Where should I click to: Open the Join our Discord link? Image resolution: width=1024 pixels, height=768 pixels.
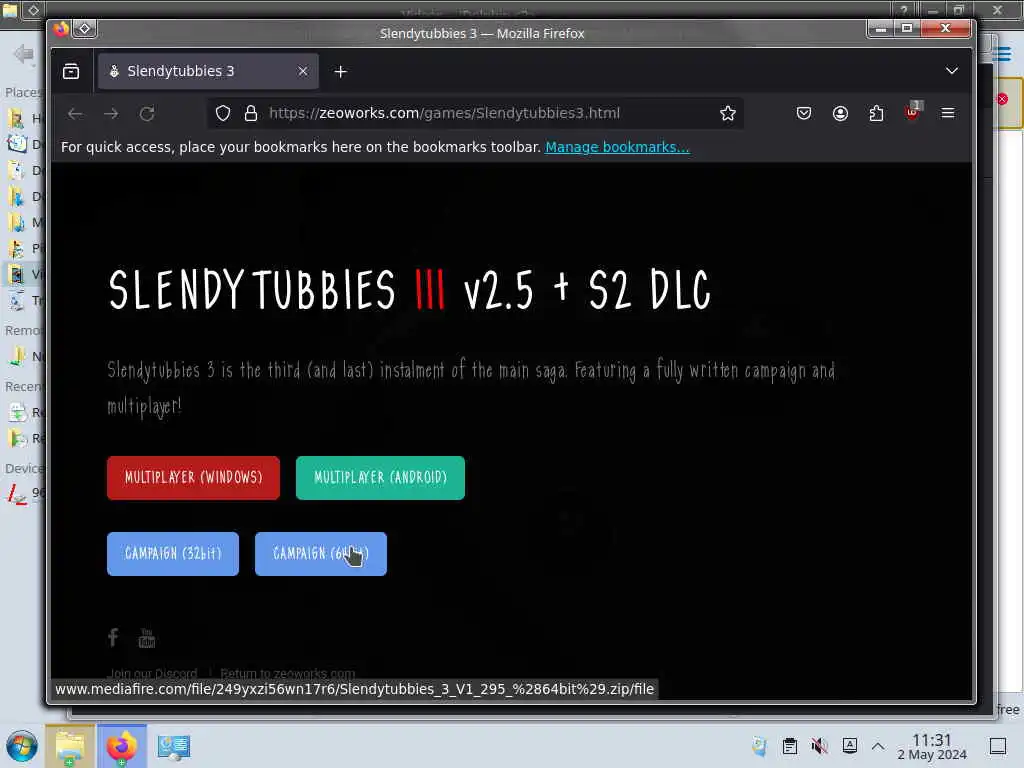click(152, 673)
